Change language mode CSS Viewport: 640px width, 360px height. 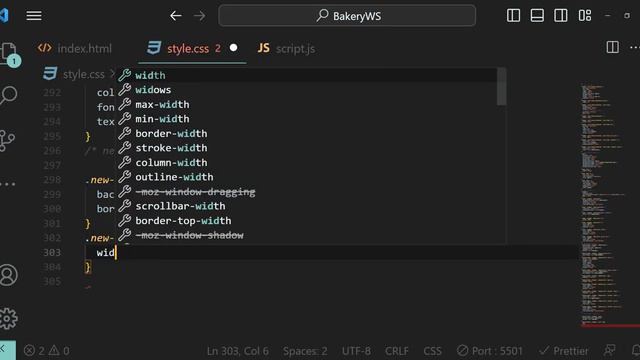point(432,351)
